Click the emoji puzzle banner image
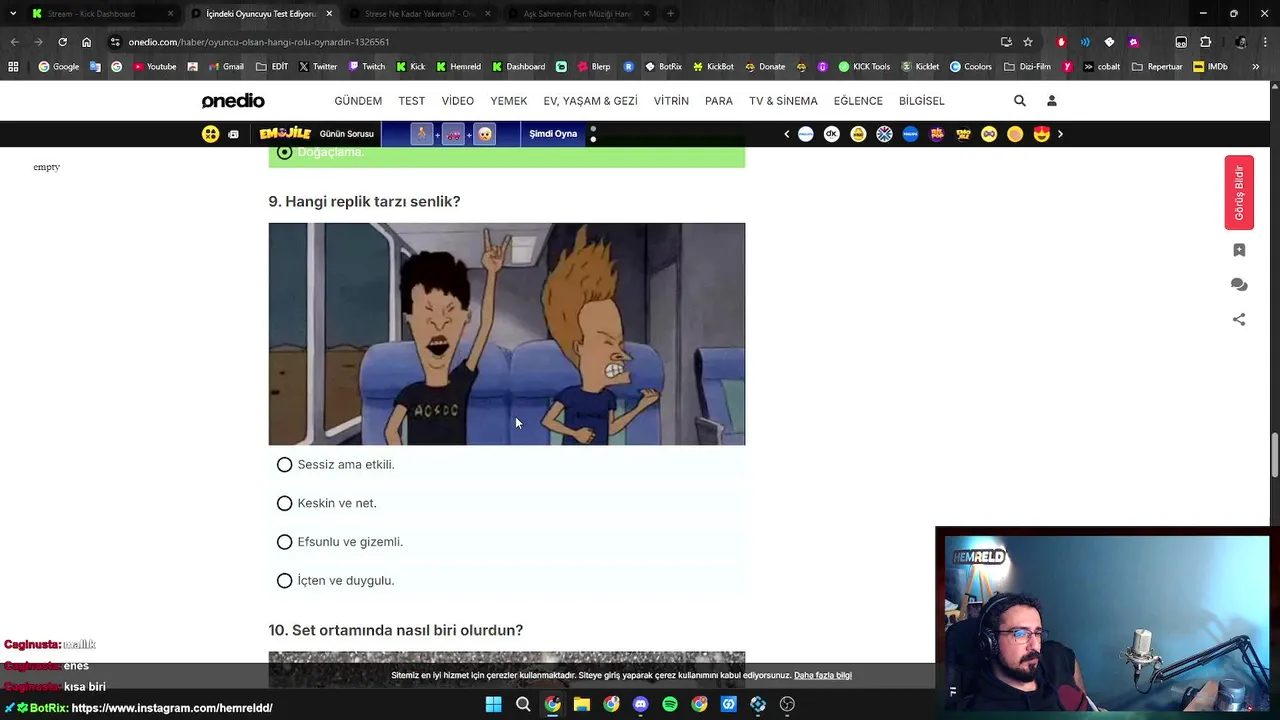Viewport: 1280px width, 720px height. [x=453, y=134]
